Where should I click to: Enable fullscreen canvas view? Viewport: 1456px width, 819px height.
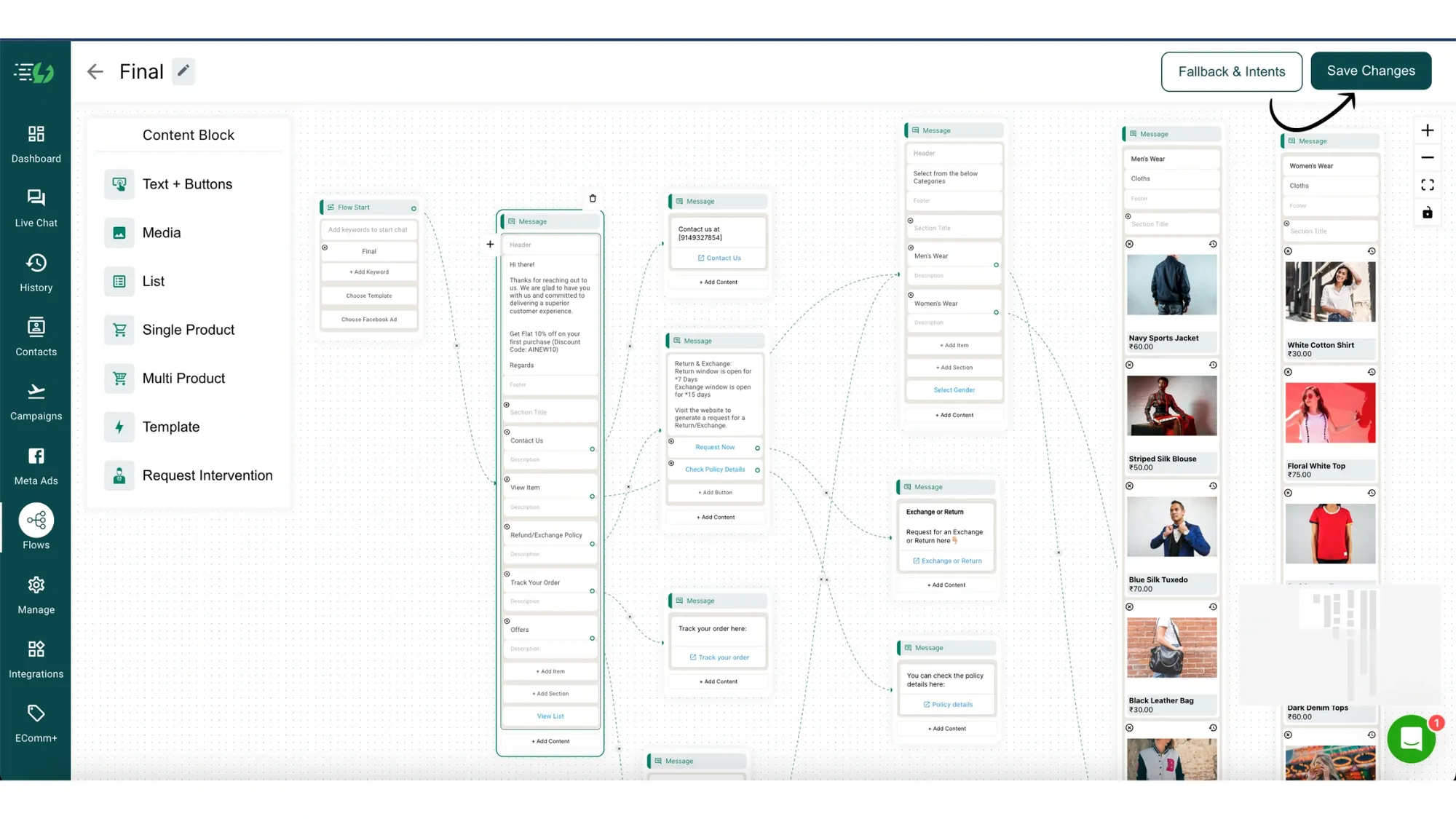(1428, 185)
